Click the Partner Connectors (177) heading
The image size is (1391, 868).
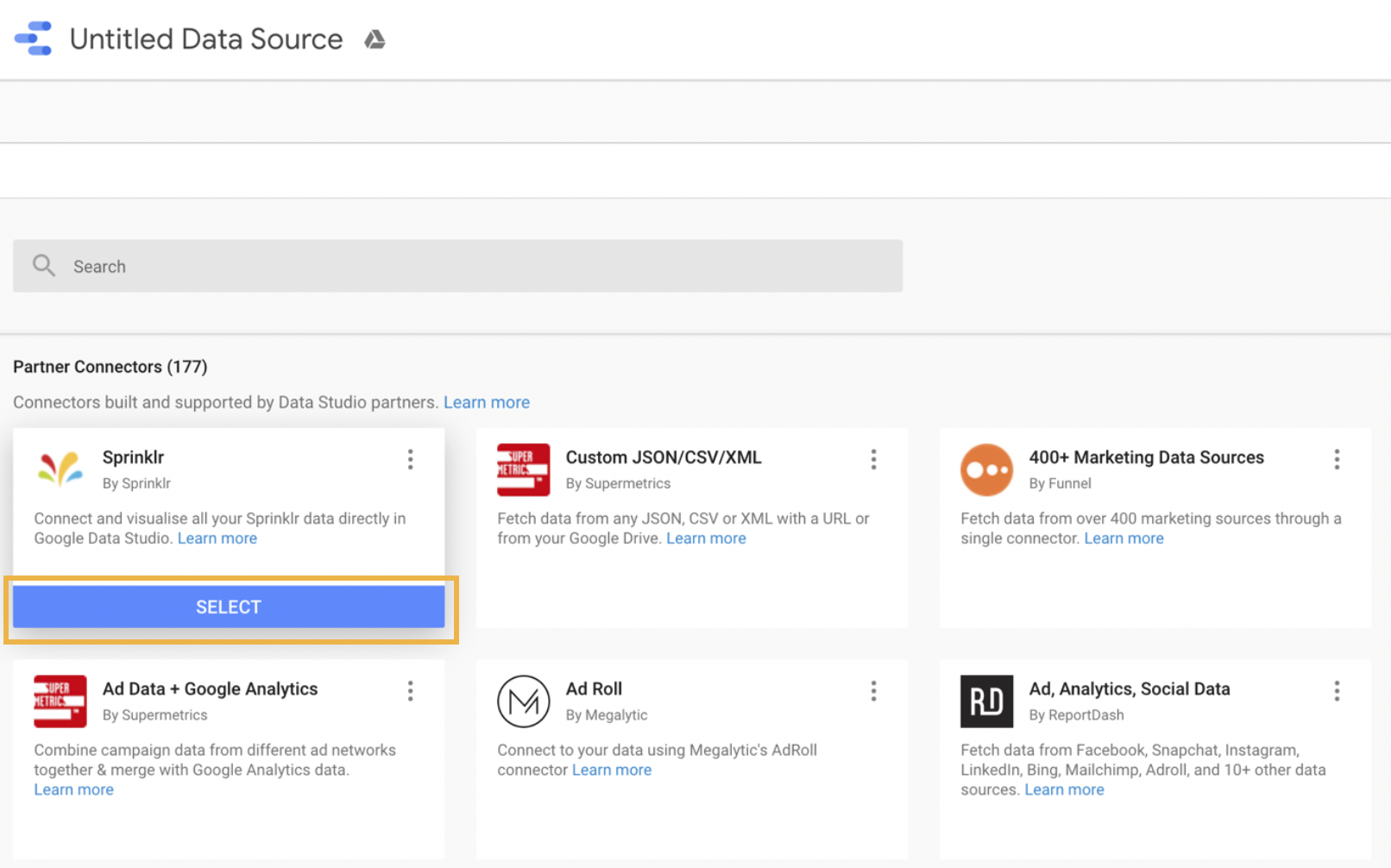point(110,367)
